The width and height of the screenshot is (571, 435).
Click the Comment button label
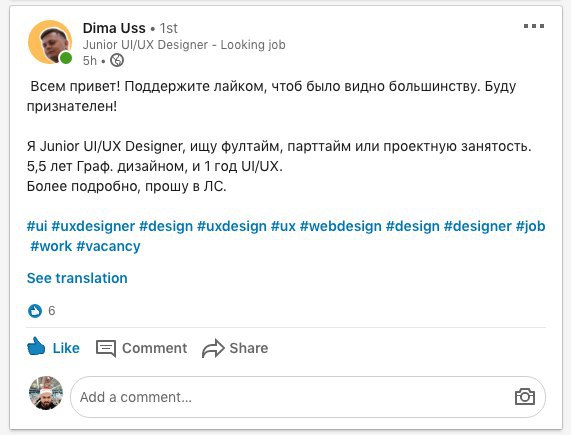coord(154,348)
